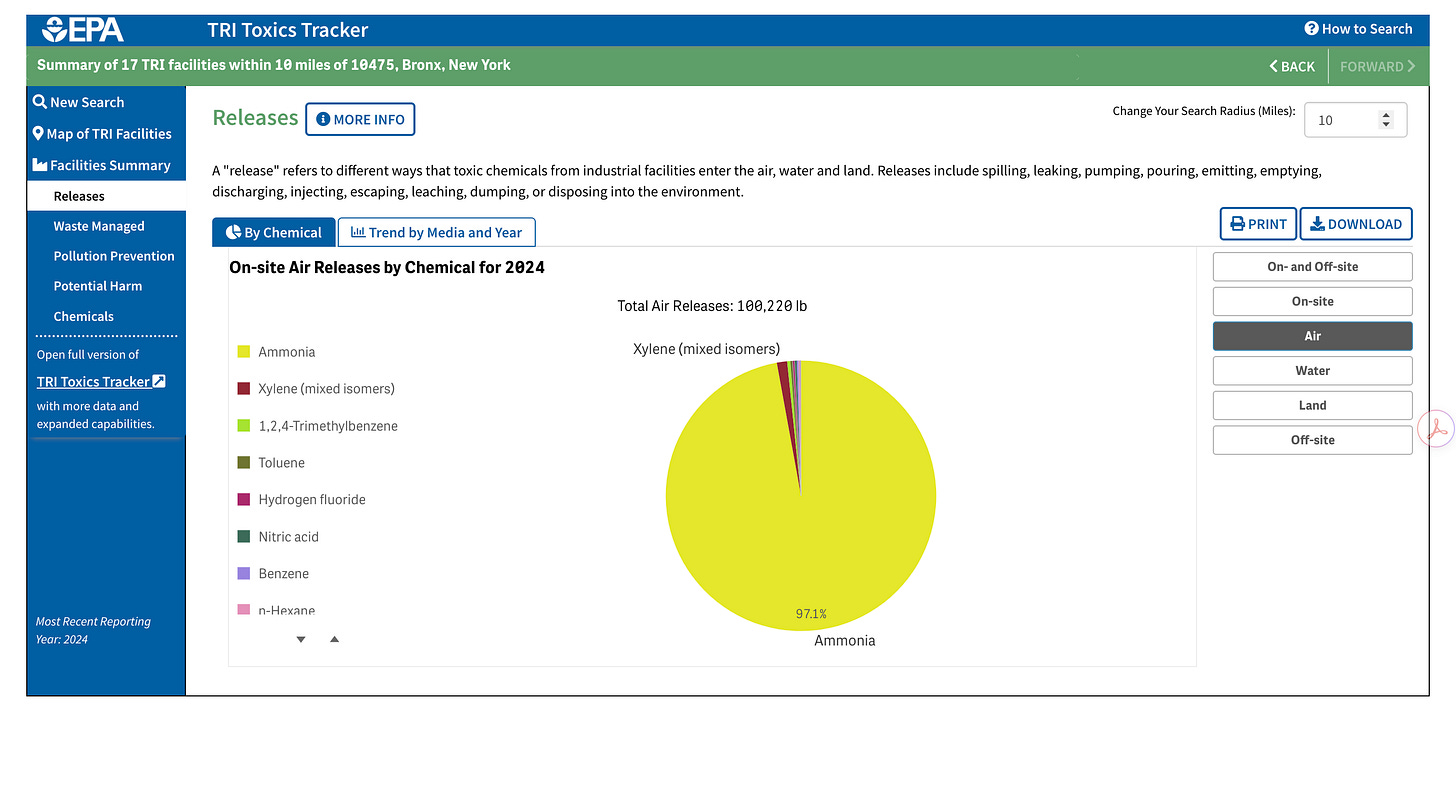Image resolution: width=1456 pixels, height=792 pixels.
Task: Click the FORWARD navigation button
Action: (1377, 66)
